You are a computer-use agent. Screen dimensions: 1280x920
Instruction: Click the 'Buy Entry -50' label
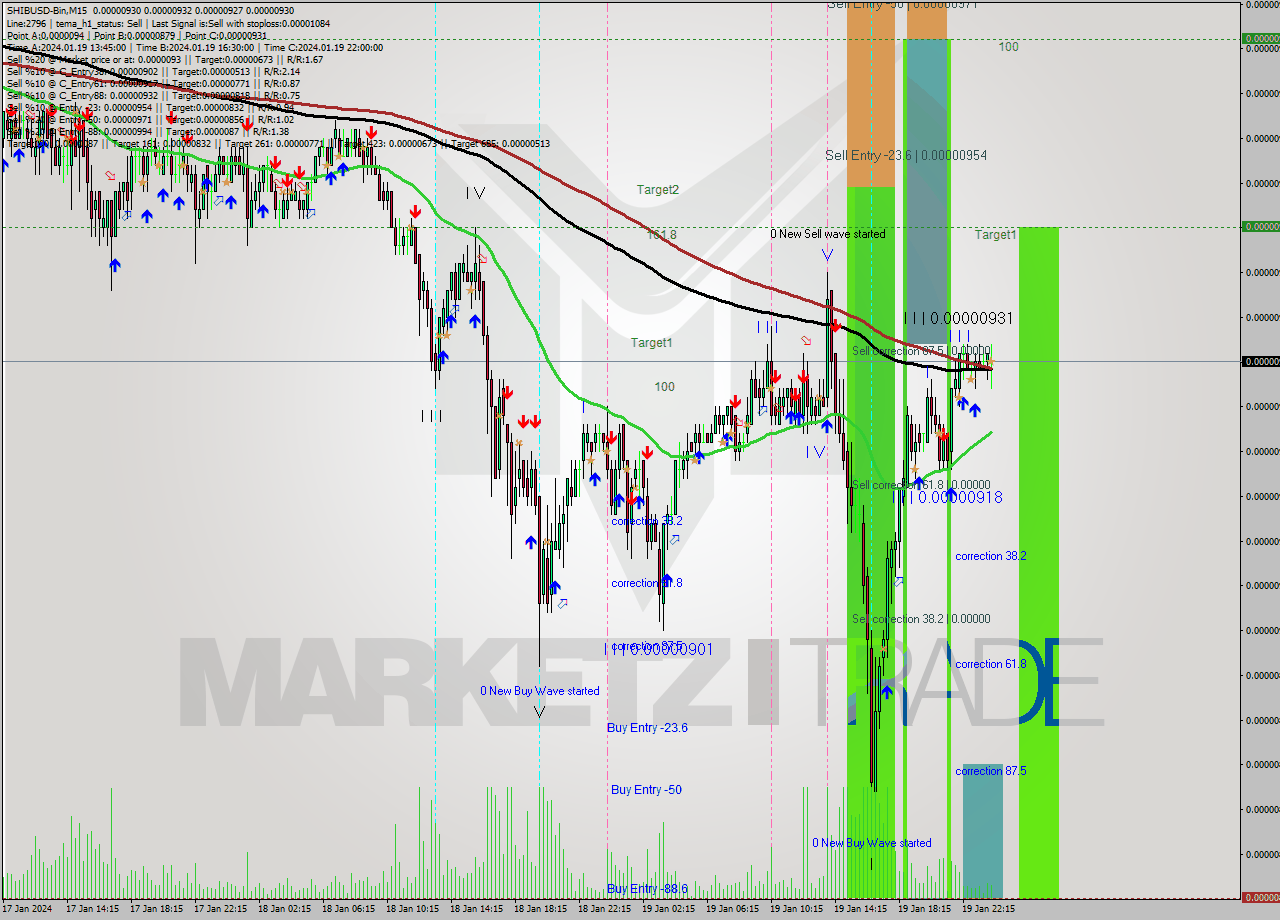click(646, 790)
